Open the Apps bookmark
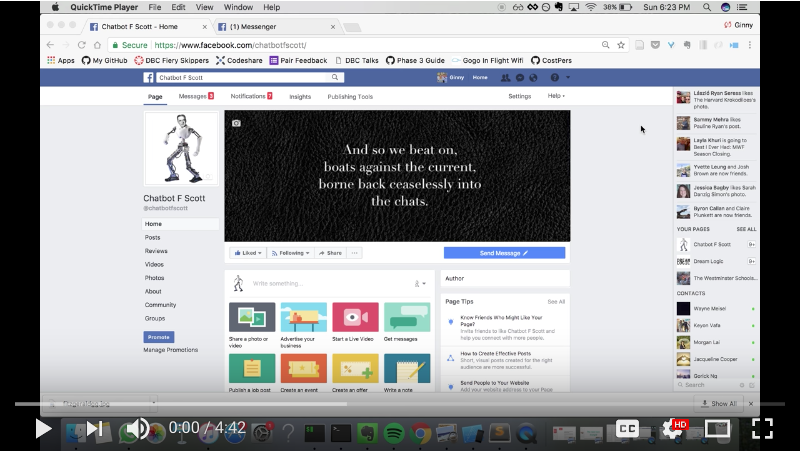The height and width of the screenshot is (451, 800). 61,60
